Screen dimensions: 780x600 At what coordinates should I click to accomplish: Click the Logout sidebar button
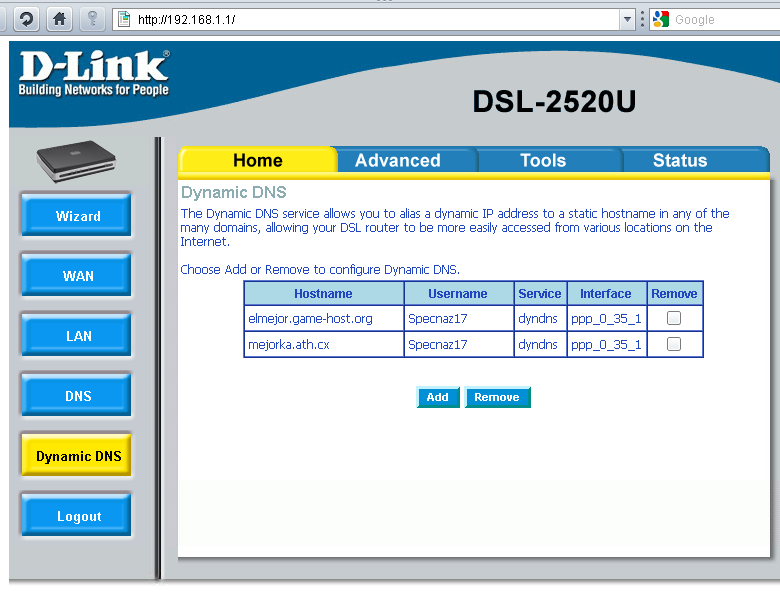pyautogui.click(x=78, y=516)
